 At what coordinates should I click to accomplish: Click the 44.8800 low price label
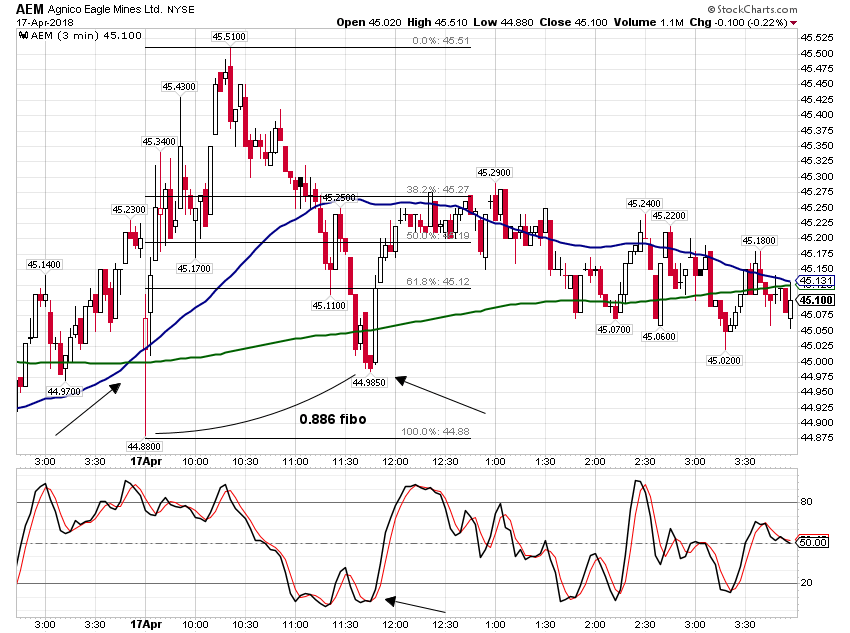[144, 447]
